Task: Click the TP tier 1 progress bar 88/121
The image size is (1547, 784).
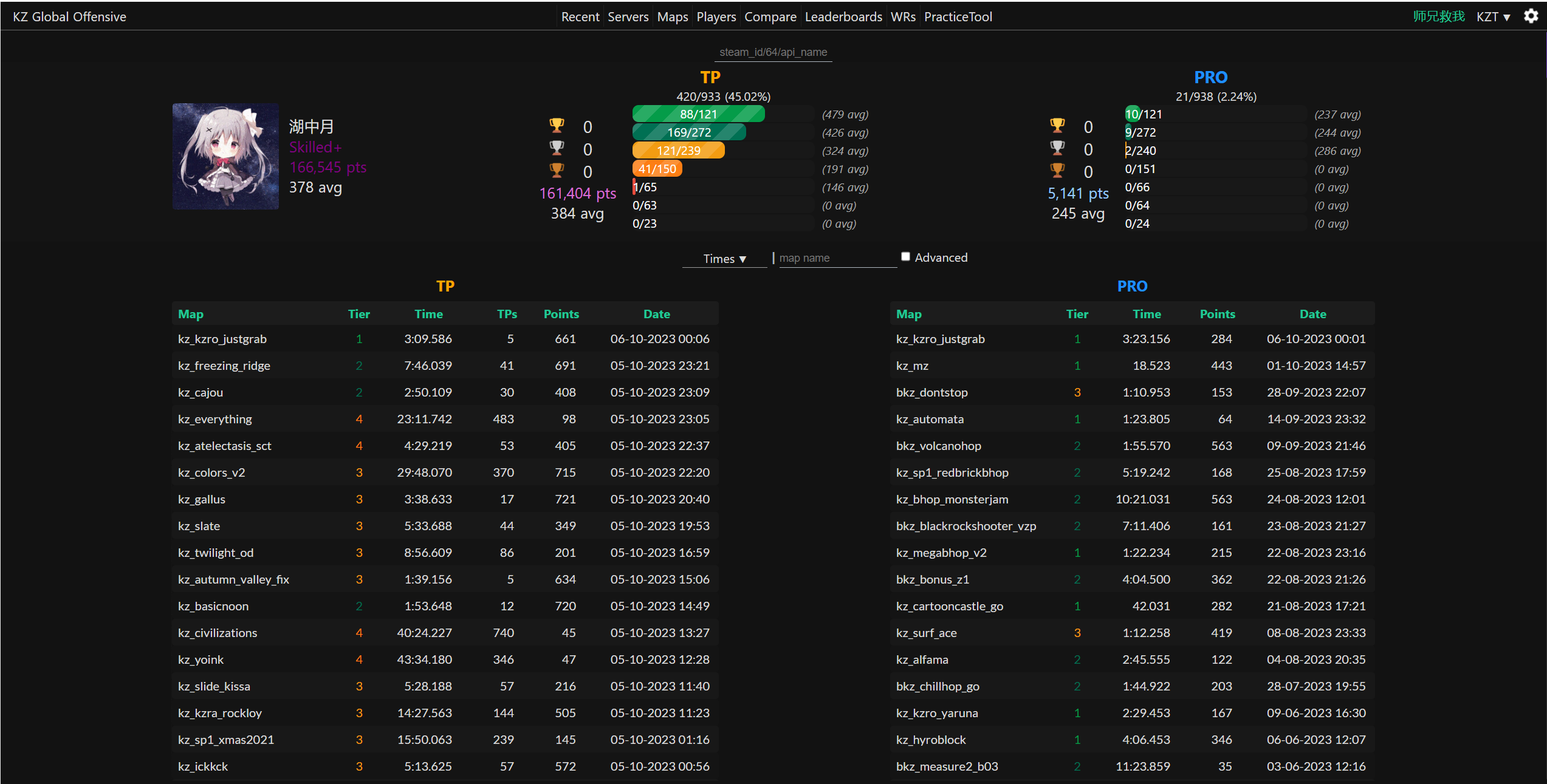Action: (x=698, y=114)
